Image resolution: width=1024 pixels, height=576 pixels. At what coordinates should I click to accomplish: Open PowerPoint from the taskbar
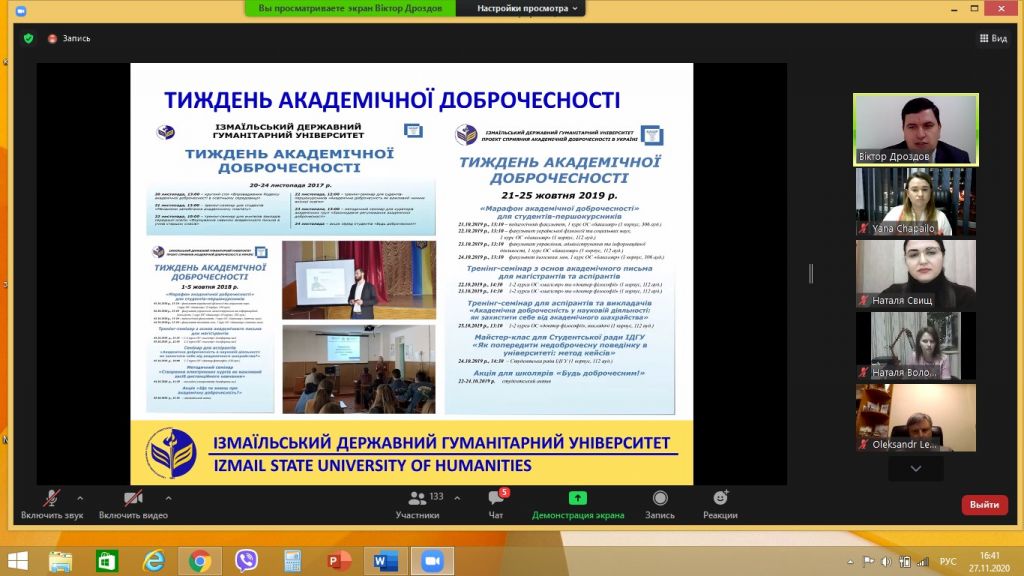coord(338,561)
